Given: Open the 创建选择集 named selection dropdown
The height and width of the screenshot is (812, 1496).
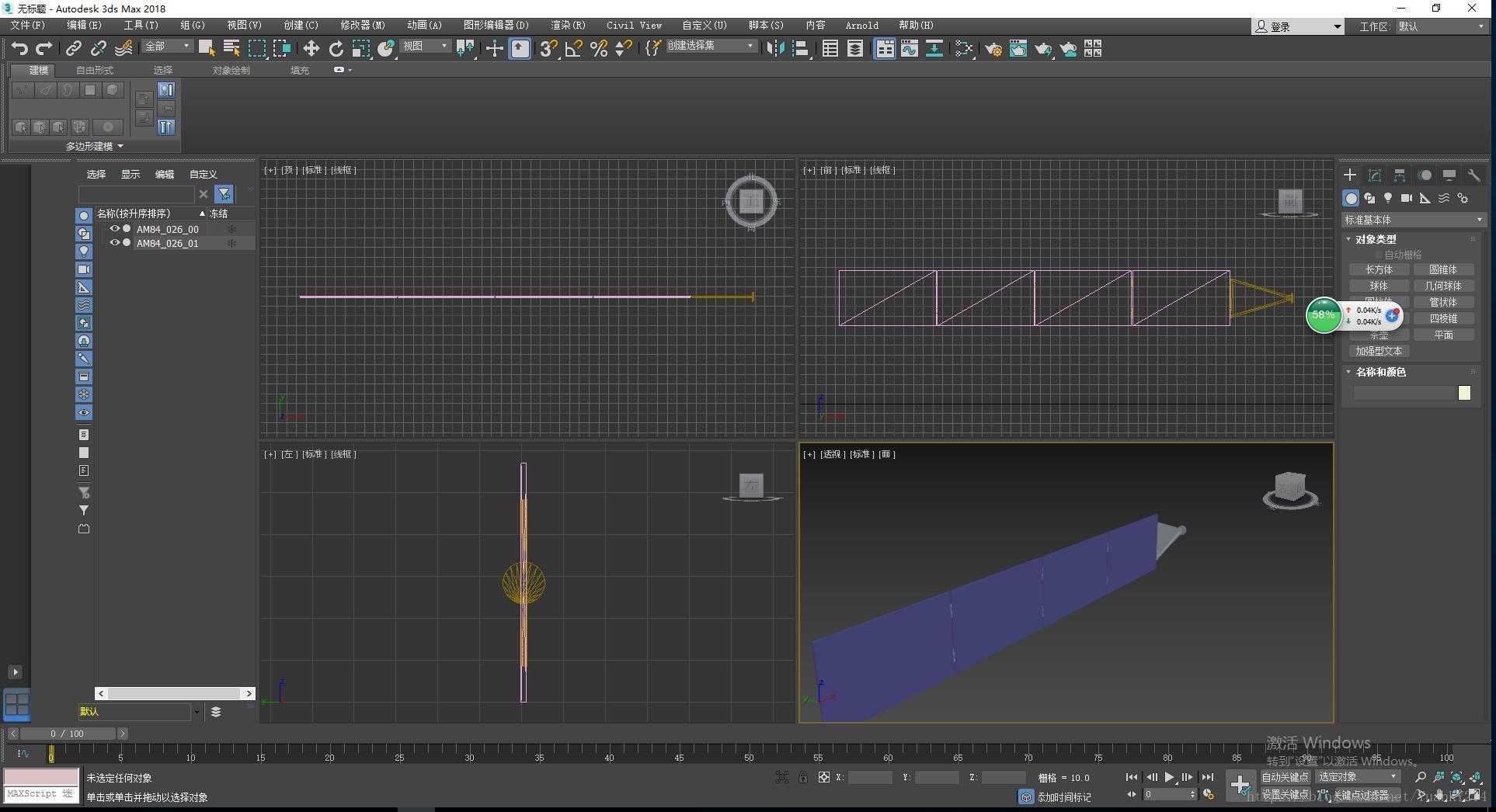Looking at the screenshot, I should 711,47.
